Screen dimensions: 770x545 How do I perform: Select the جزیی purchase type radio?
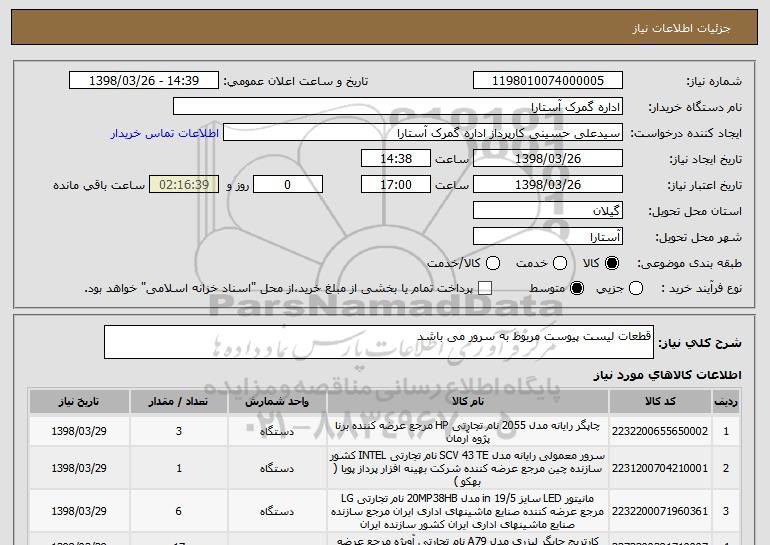636,289
